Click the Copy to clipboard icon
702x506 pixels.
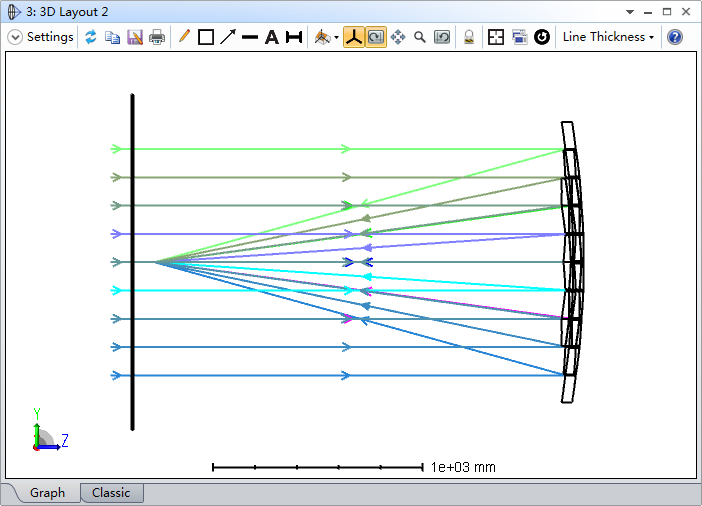tap(113, 37)
